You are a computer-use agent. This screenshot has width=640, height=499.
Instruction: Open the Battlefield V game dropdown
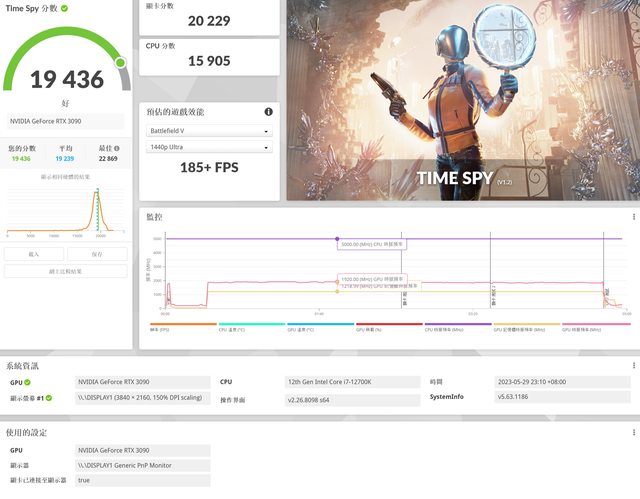(209, 131)
